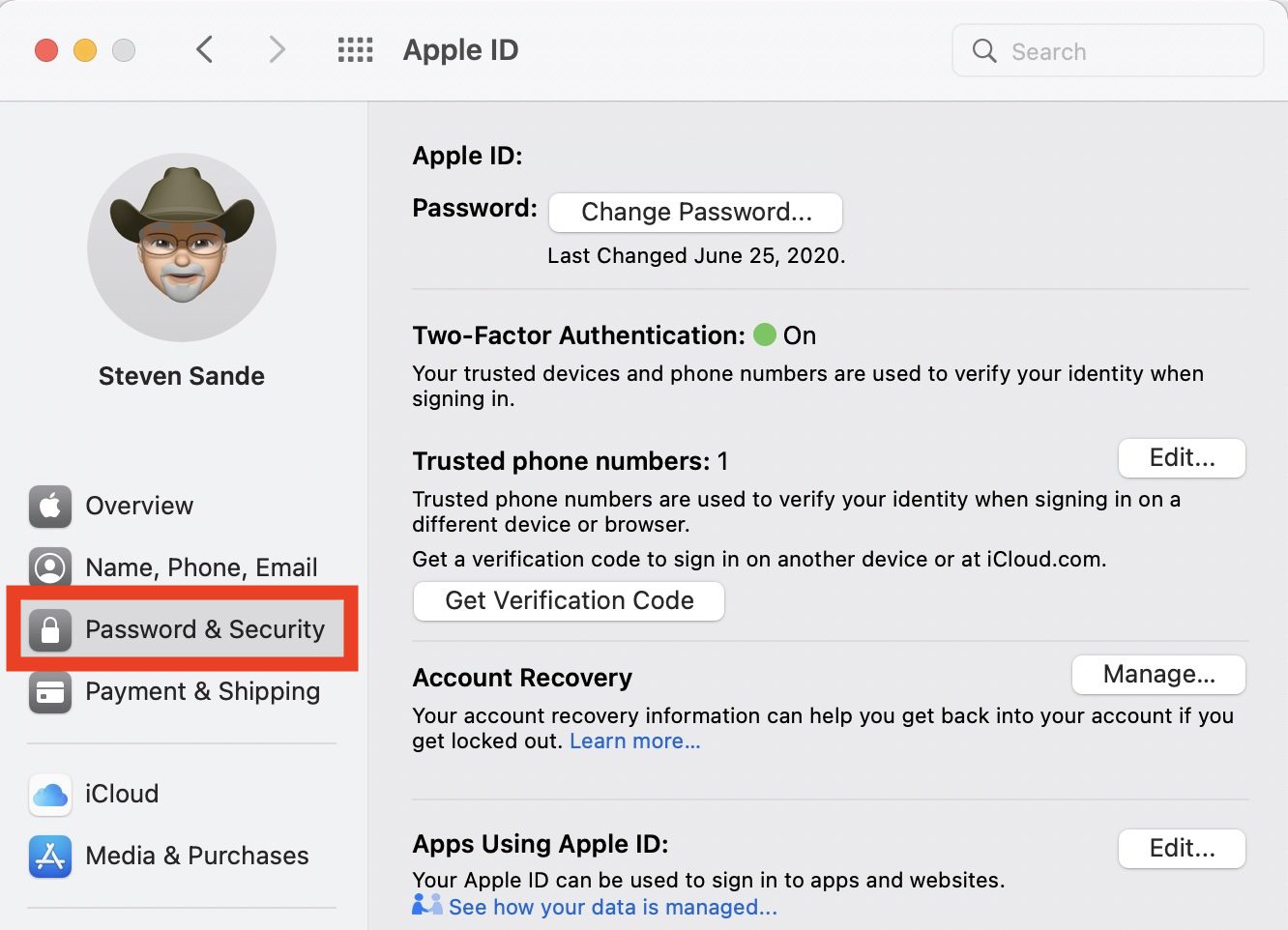Edit Apps Using Apple ID
The image size is (1288, 930).
[x=1181, y=849]
